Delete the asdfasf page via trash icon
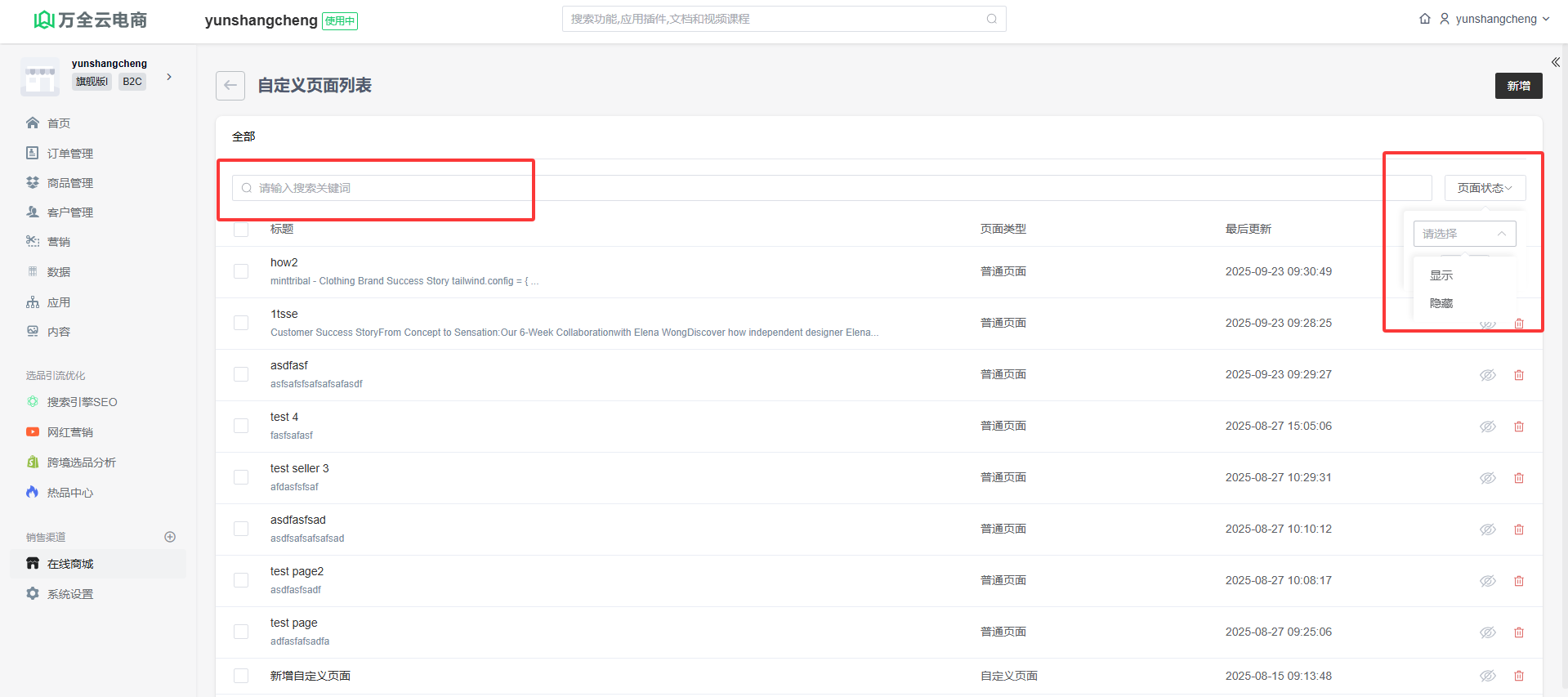Screen dimensions: 1568x697 [1519, 375]
